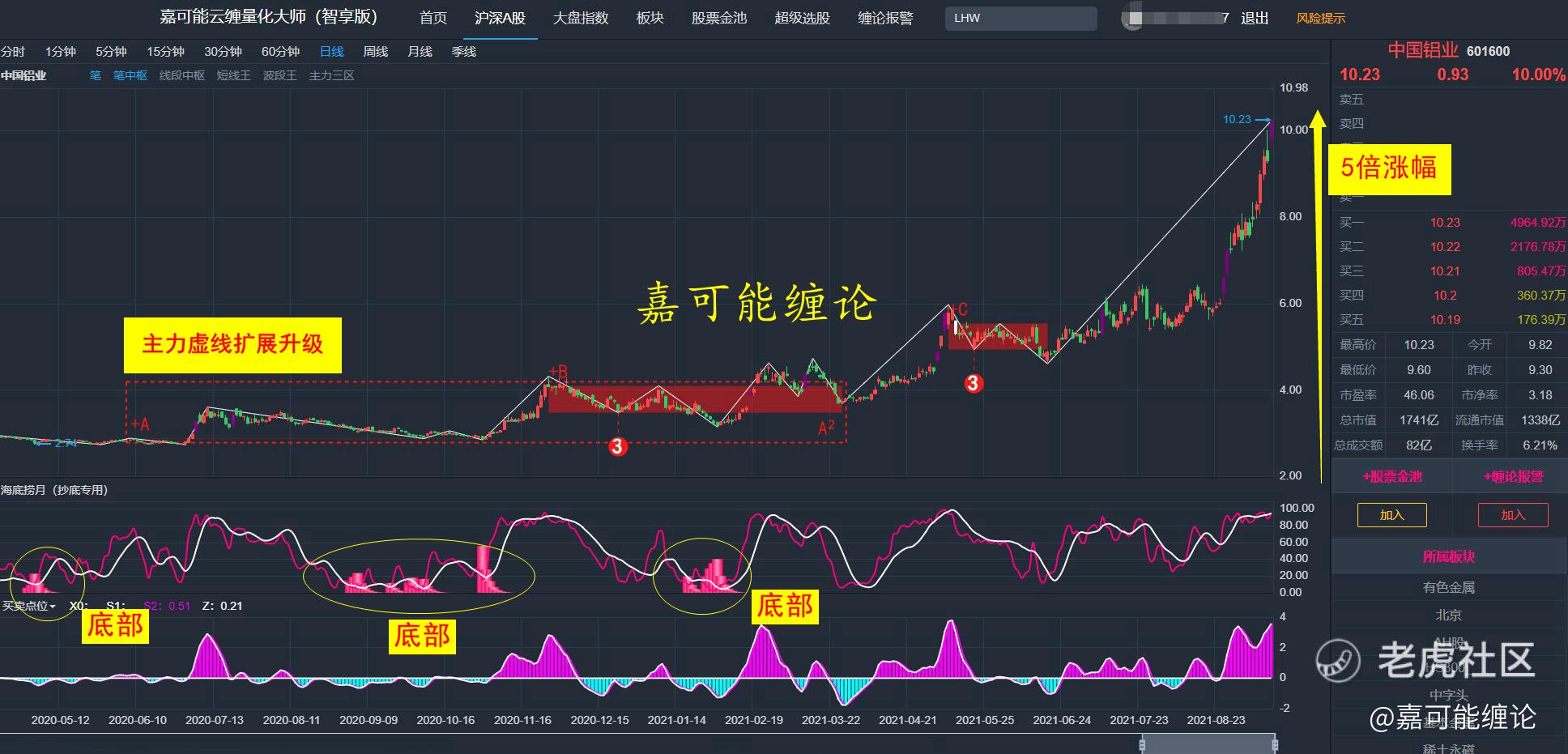The height and width of the screenshot is (754, 1568).
Task: Open 股票金池 in the top navigation bar
Action: point(719,18)
